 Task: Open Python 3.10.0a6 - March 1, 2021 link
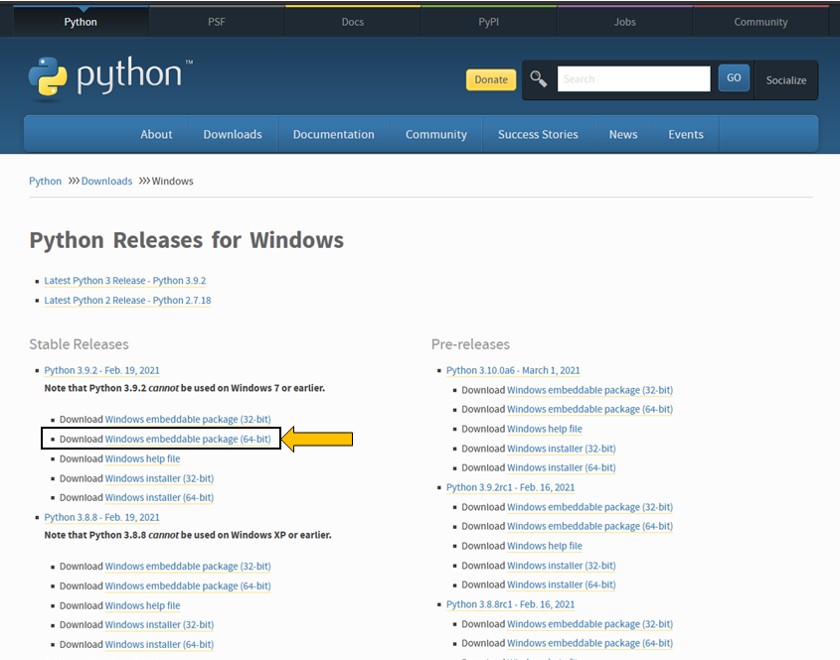(513, 370)
